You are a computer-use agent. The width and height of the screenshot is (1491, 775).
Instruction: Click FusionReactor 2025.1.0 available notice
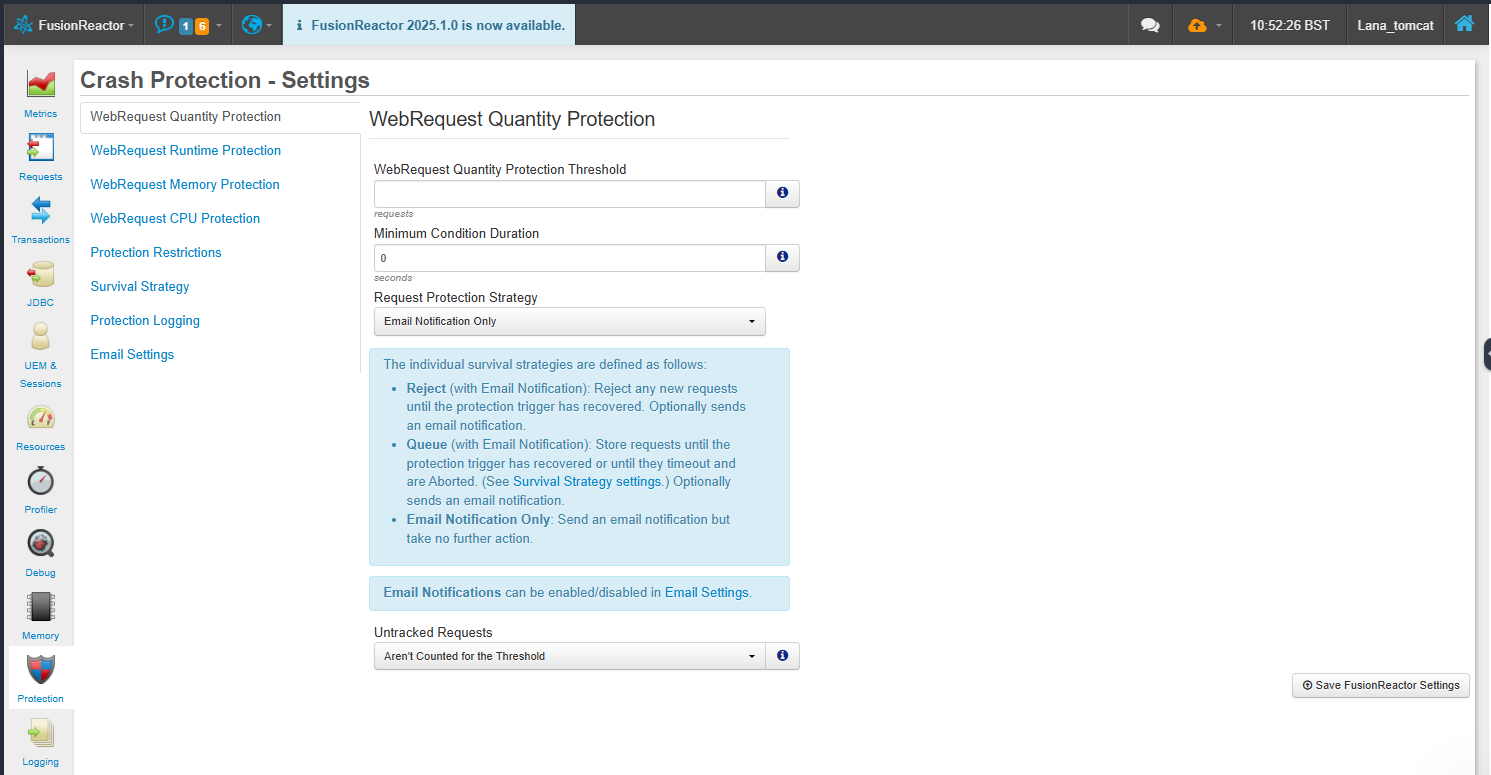tap(429, 25)
